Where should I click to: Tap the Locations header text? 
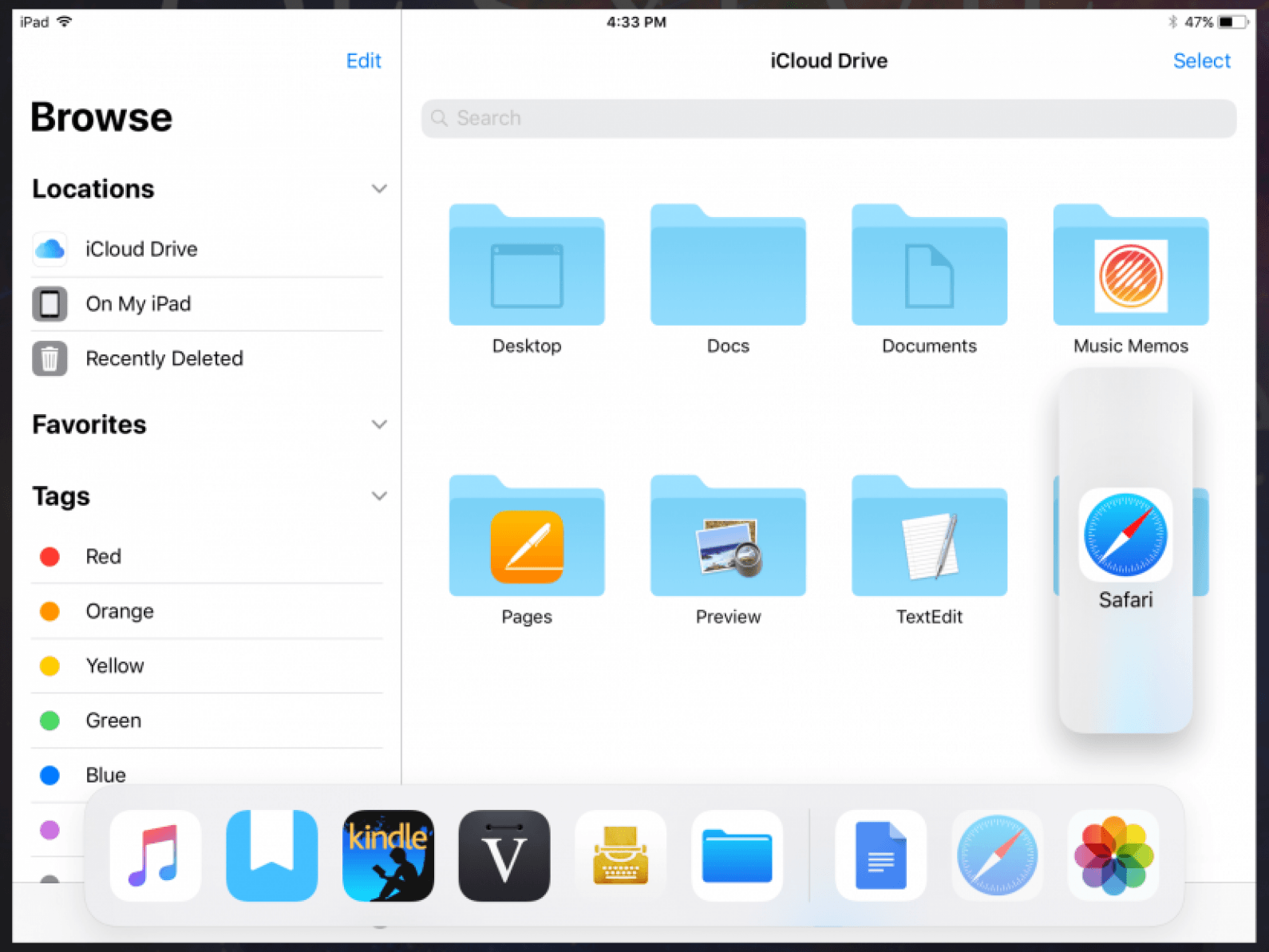[93, 189]
